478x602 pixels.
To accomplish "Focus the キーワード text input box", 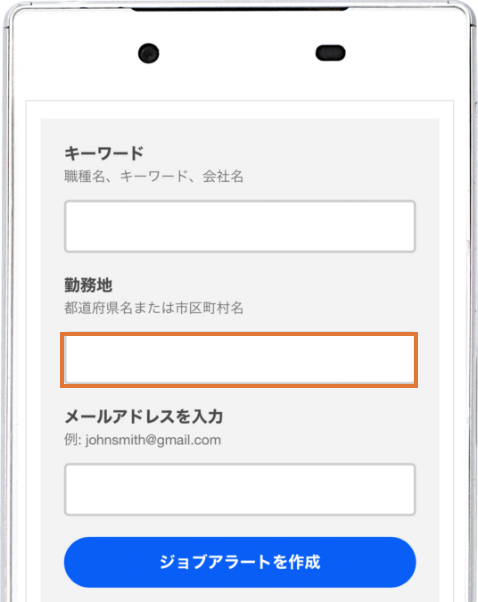I will pyautogui.click(x=240, y=226).
